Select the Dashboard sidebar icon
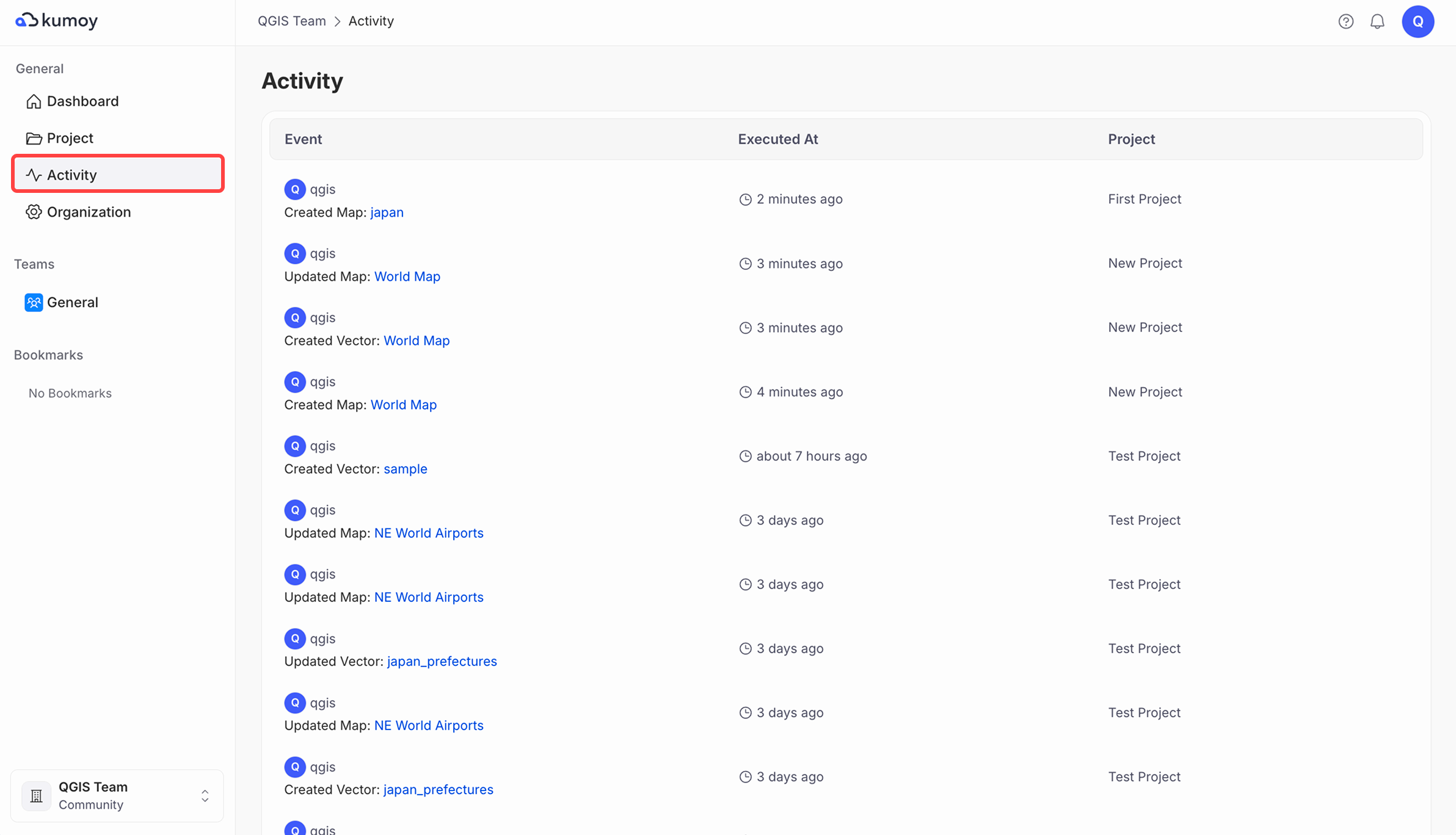1456x835 pixels. coord(34,101)
